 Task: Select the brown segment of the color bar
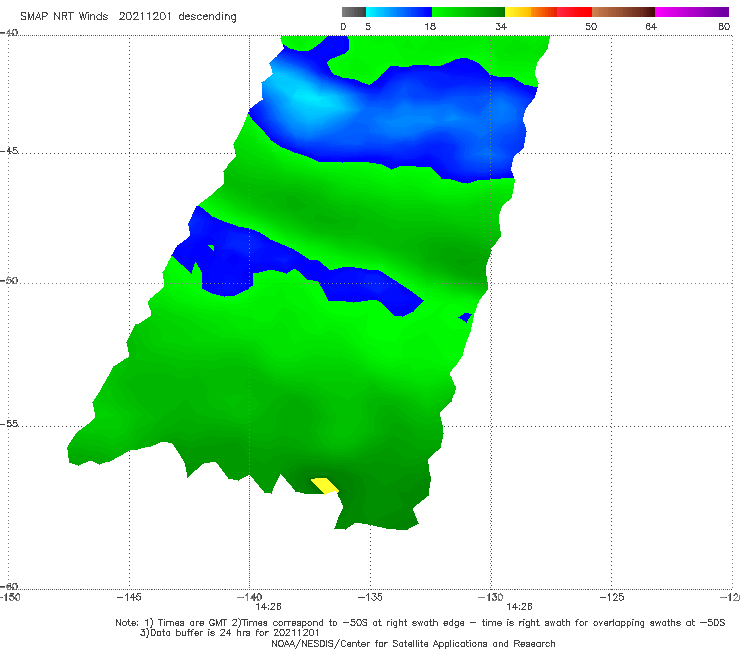pyautogui.click(x=623, y=12)
